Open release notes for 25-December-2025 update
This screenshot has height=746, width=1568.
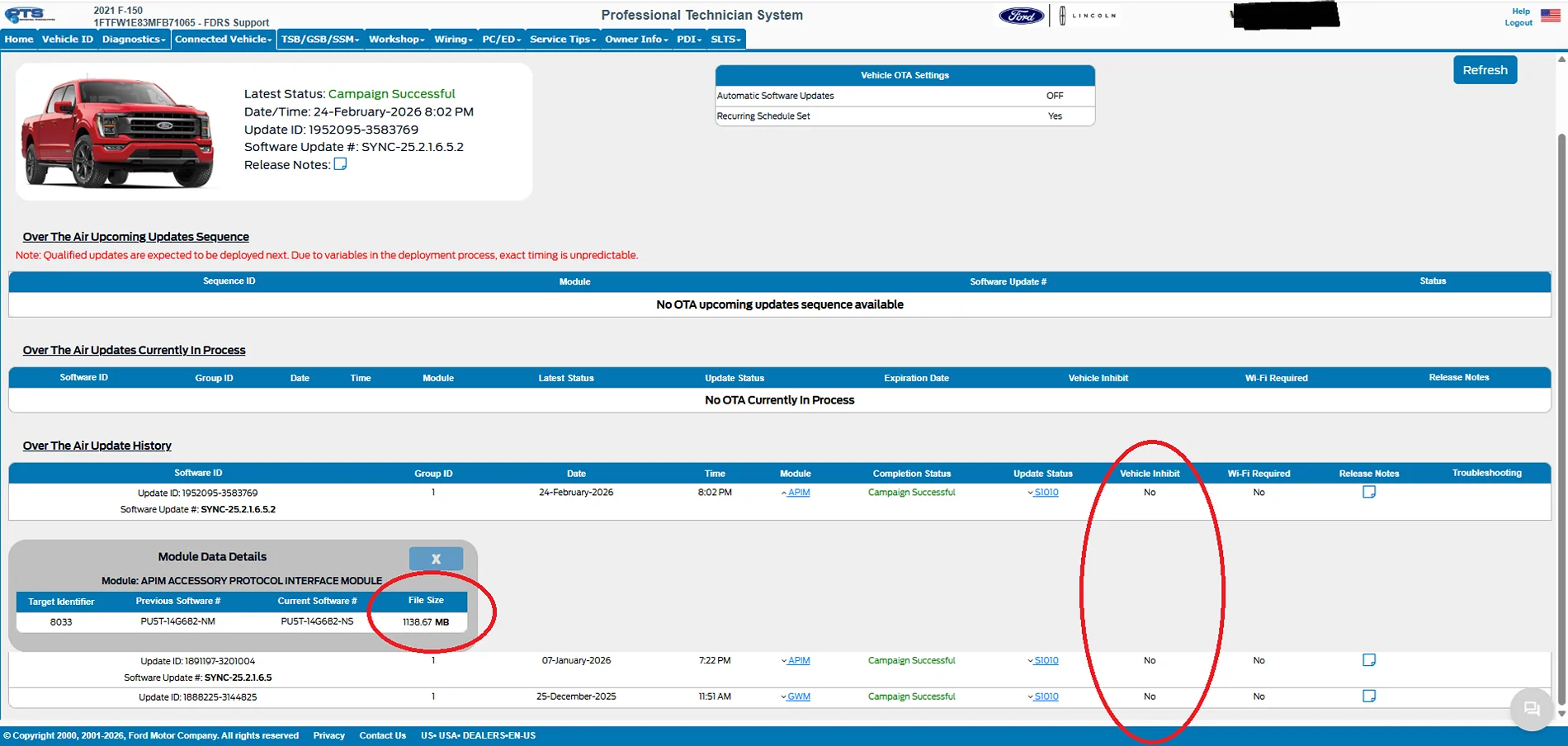(1369, 696)
